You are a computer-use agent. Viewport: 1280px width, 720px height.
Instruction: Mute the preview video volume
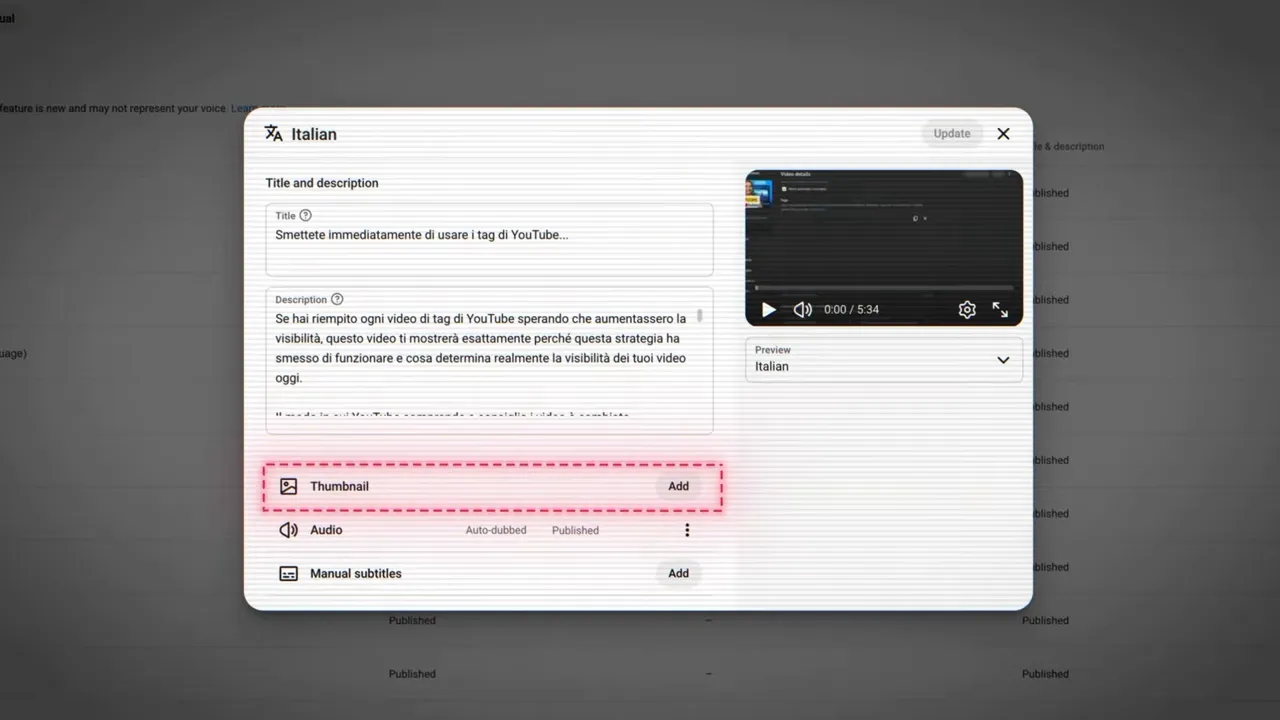802,310
